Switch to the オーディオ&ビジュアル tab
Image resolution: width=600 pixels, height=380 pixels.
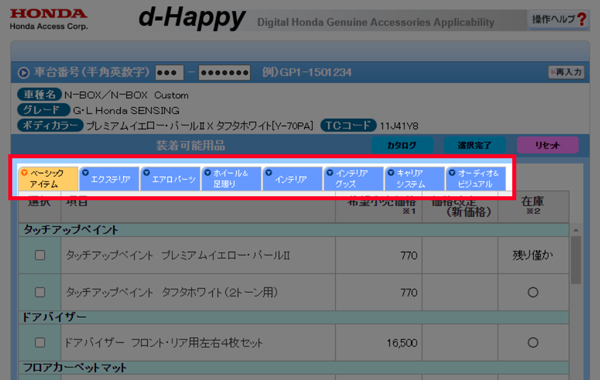click(476, 178)
